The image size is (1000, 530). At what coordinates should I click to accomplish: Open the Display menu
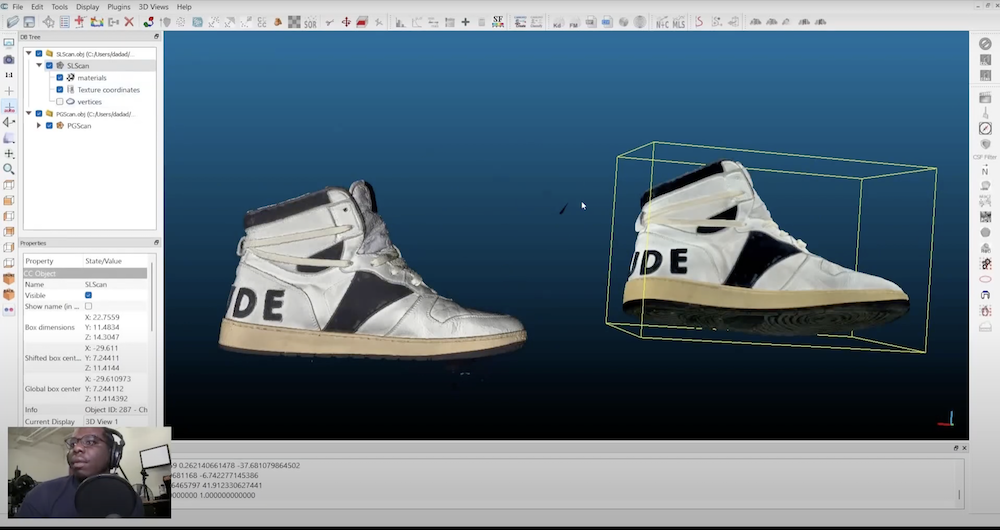[87, 7]
